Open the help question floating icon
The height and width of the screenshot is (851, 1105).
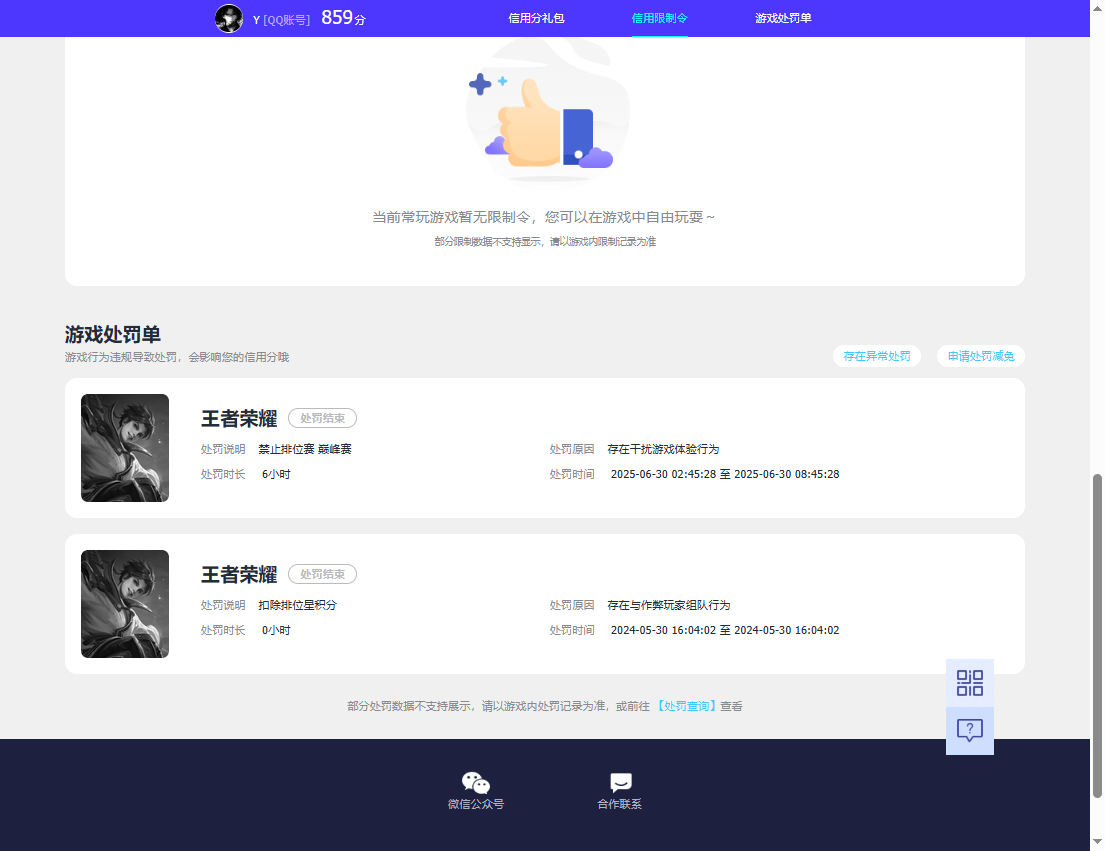coord(970,731)
